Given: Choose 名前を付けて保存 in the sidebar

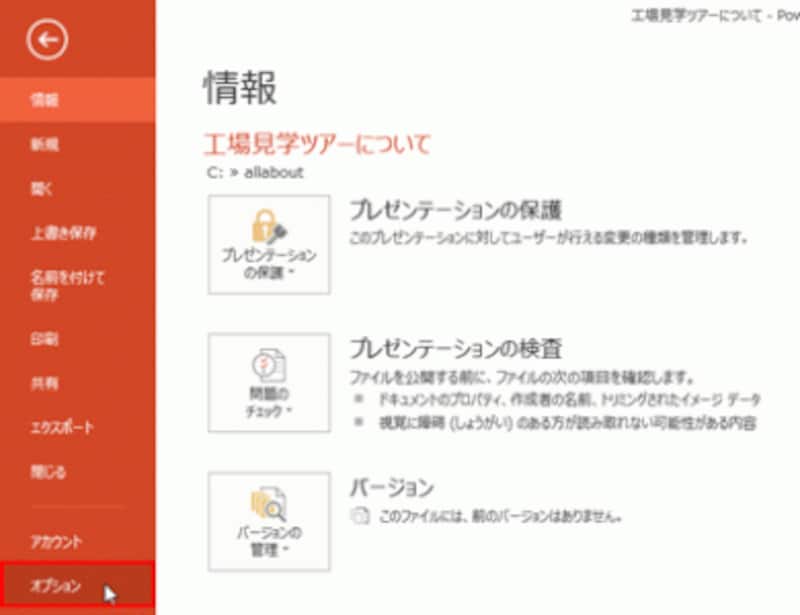Looking at the screenshot, I should (x=78, y=286).
